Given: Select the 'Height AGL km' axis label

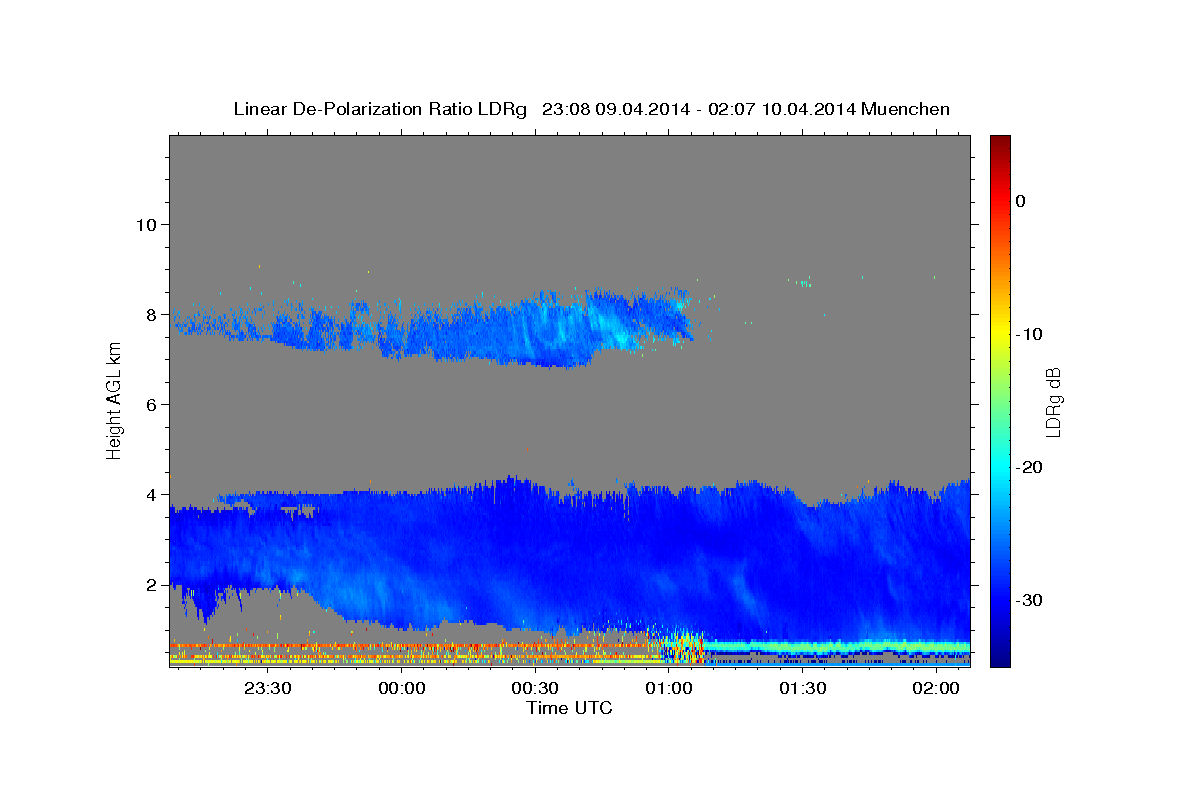Looking at the screenshot, I should 115,401.
